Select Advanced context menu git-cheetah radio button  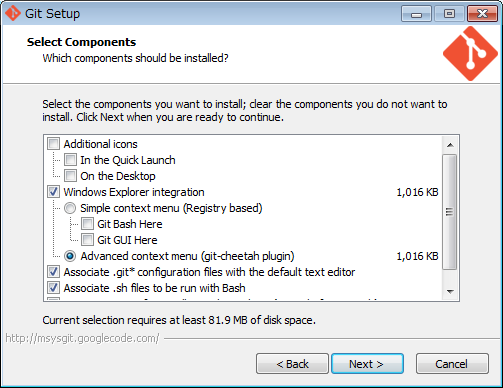coord(70,256)
